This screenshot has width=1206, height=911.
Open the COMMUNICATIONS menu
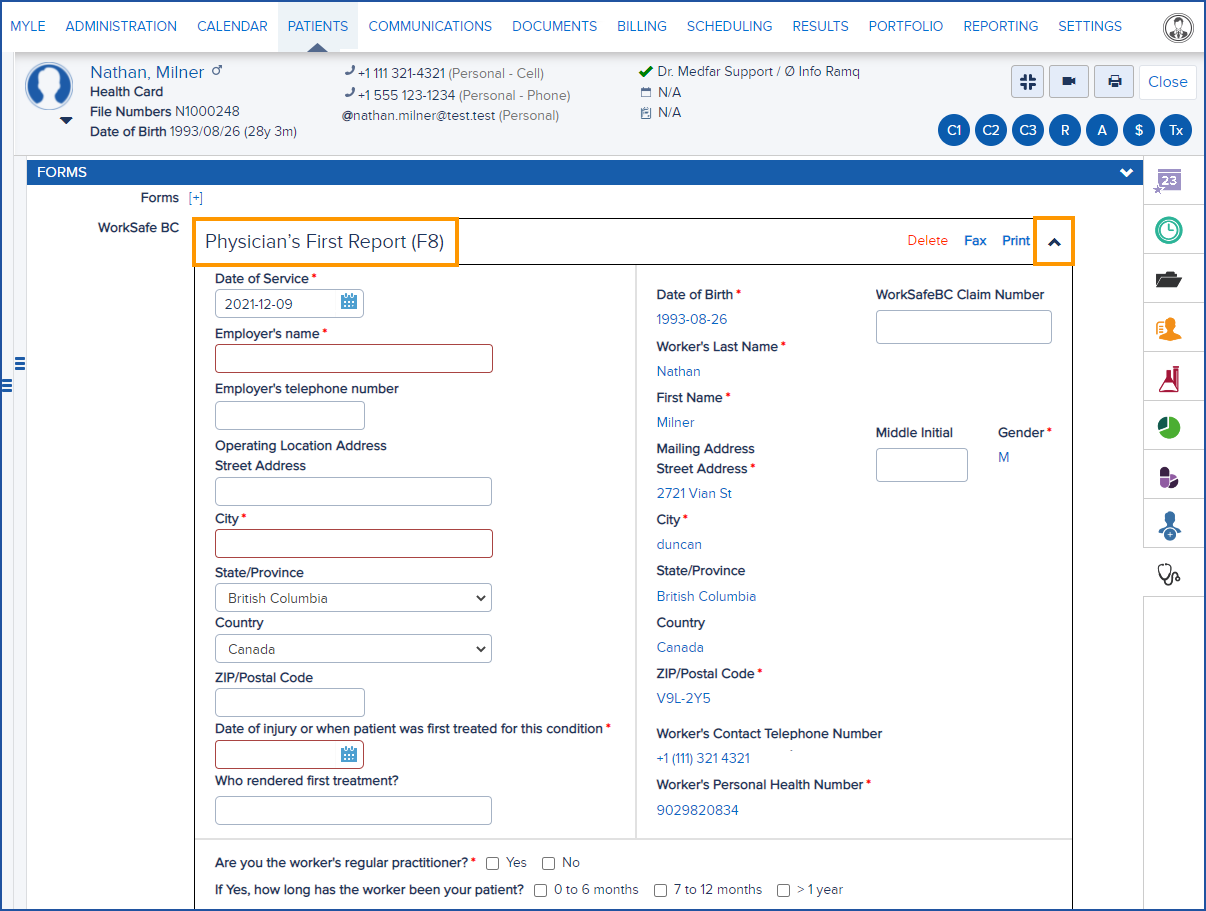[430, 26]
